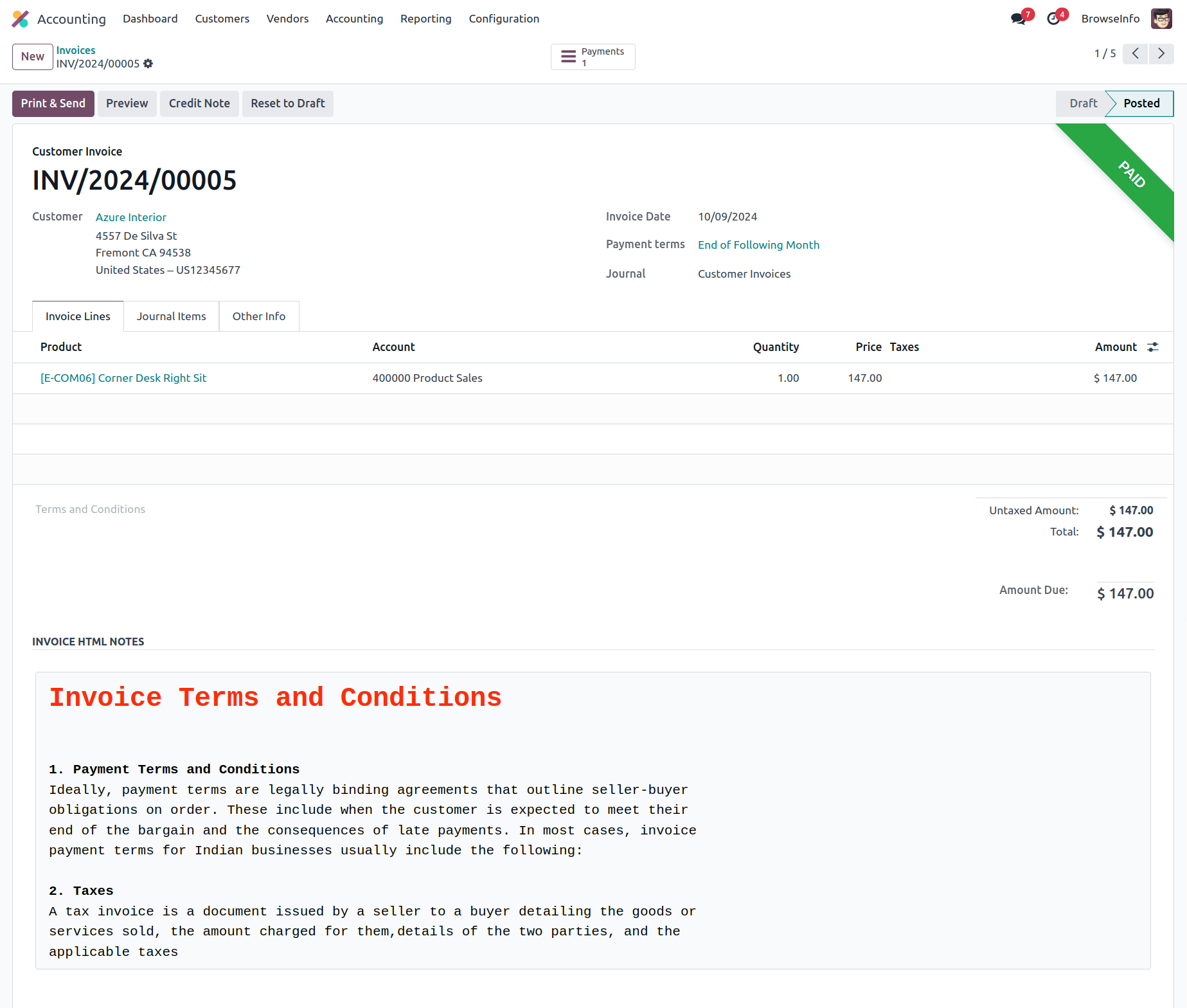
Task: Select the Posted status stage
Action: point(1141,104)
